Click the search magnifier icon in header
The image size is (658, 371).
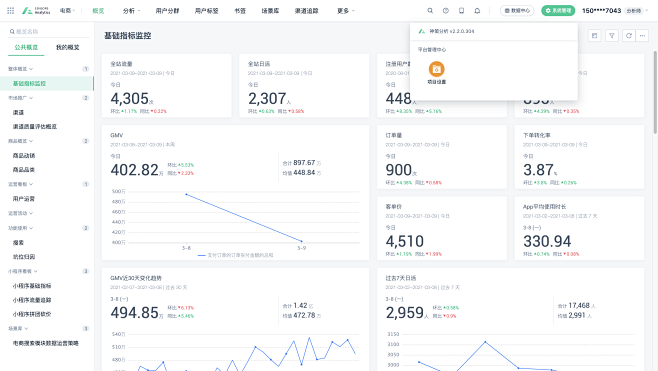tap(430, 10)
